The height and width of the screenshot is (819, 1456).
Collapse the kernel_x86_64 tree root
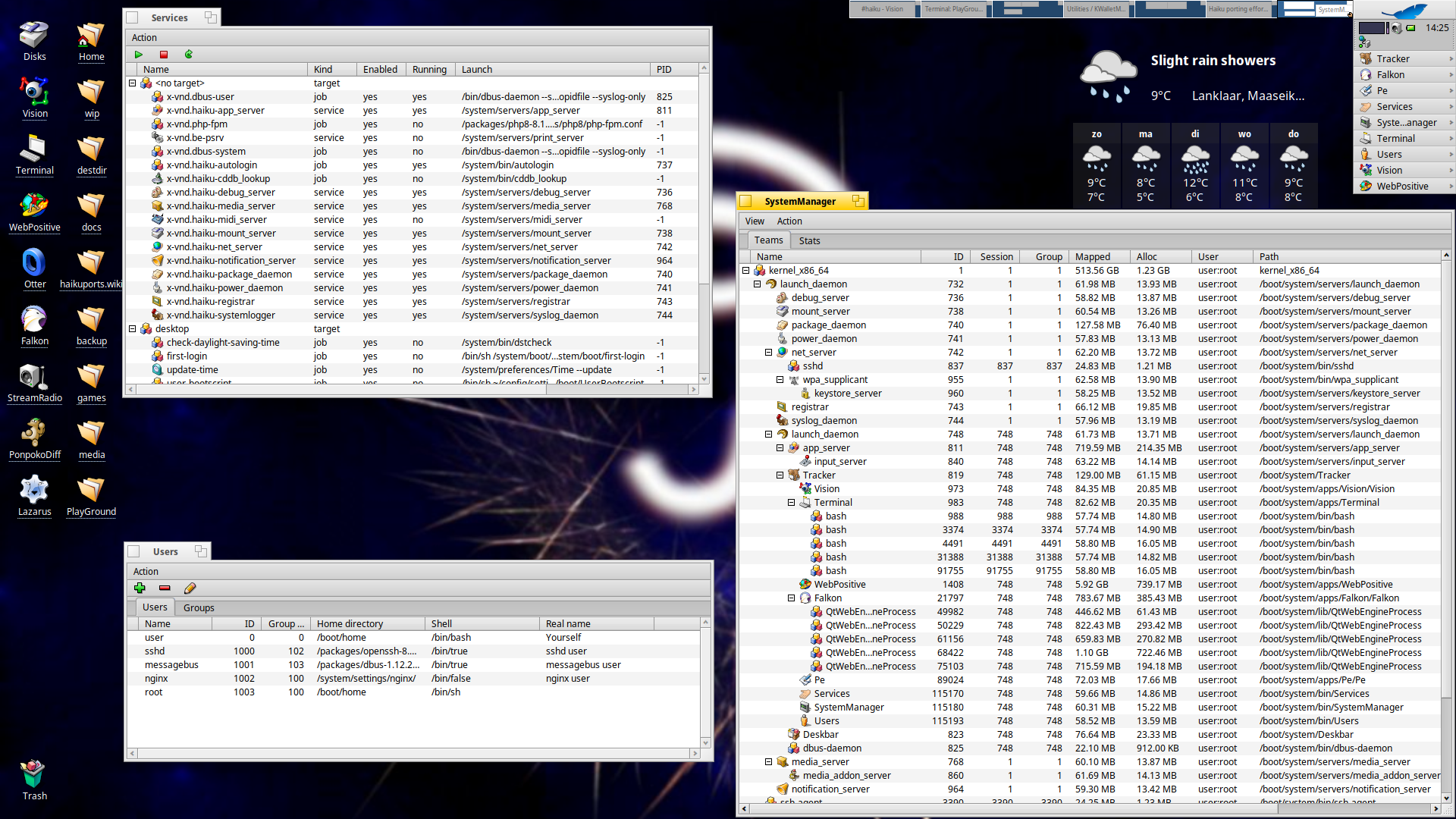tap(747, 270)
